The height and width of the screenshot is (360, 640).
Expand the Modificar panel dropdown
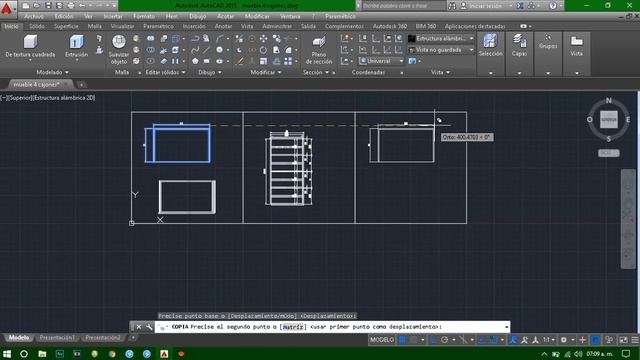pyautogui.click(x=266, y=72)
